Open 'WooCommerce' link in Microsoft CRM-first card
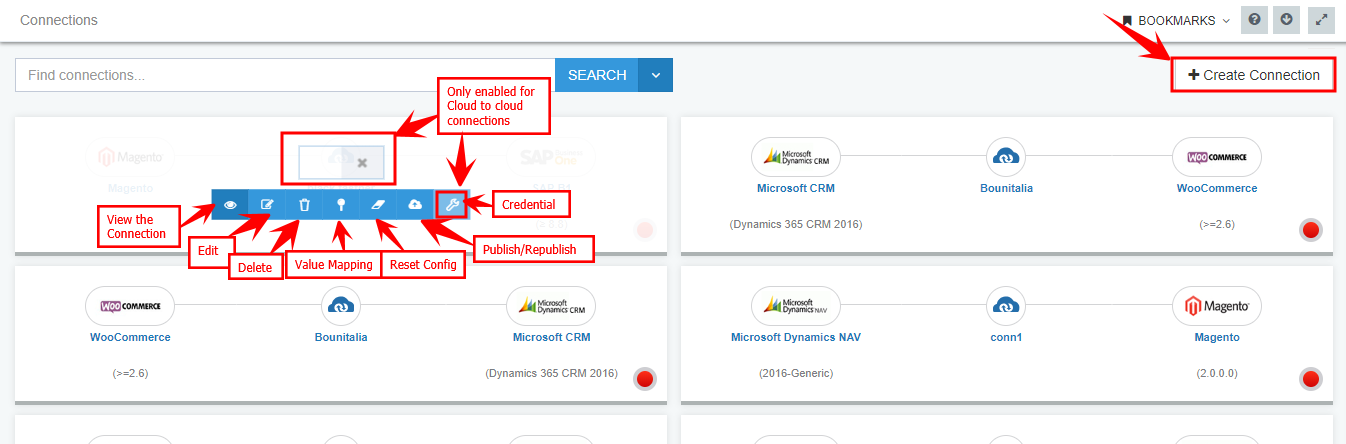The width and height of the screenshot is (1346, 444). pyautogui.click(x=1217, y=188)
